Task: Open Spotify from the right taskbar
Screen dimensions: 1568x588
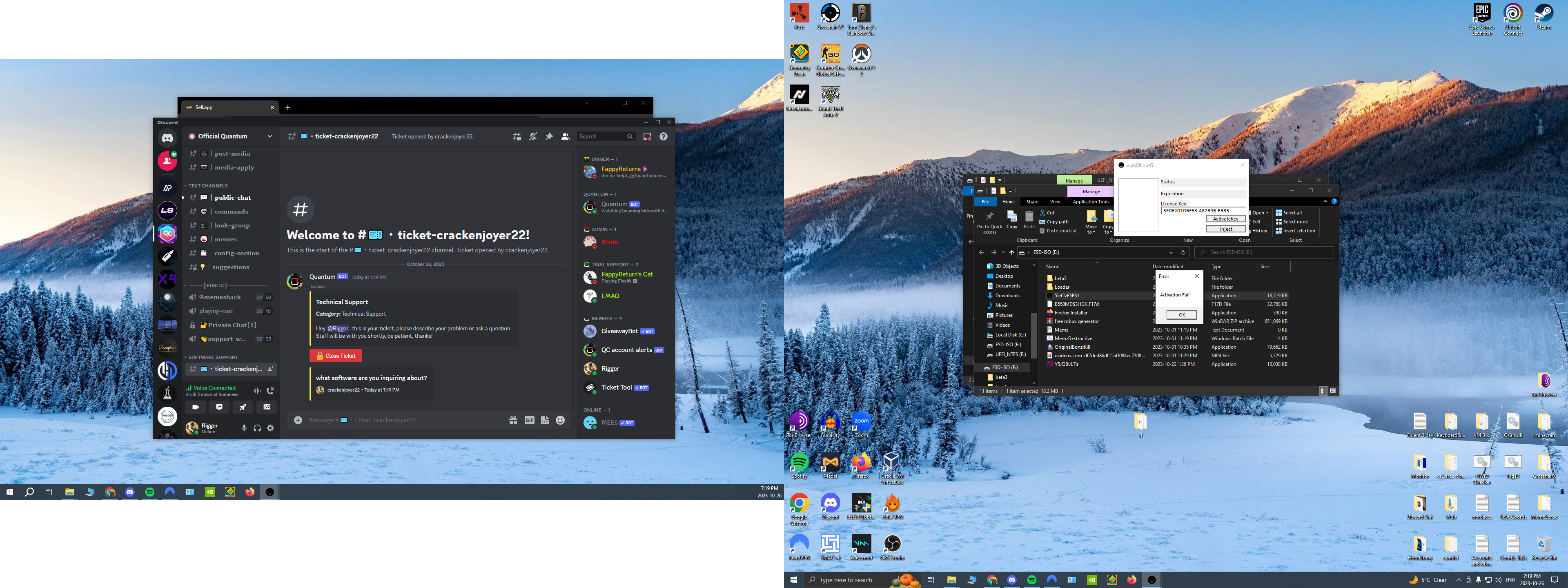Action: [1032, 580]
